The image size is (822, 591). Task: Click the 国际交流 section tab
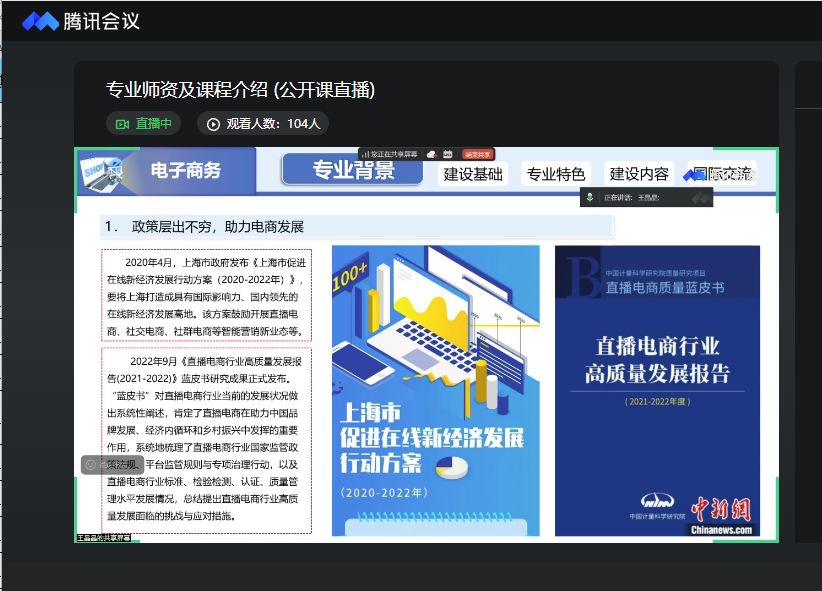tap(722, 174)
